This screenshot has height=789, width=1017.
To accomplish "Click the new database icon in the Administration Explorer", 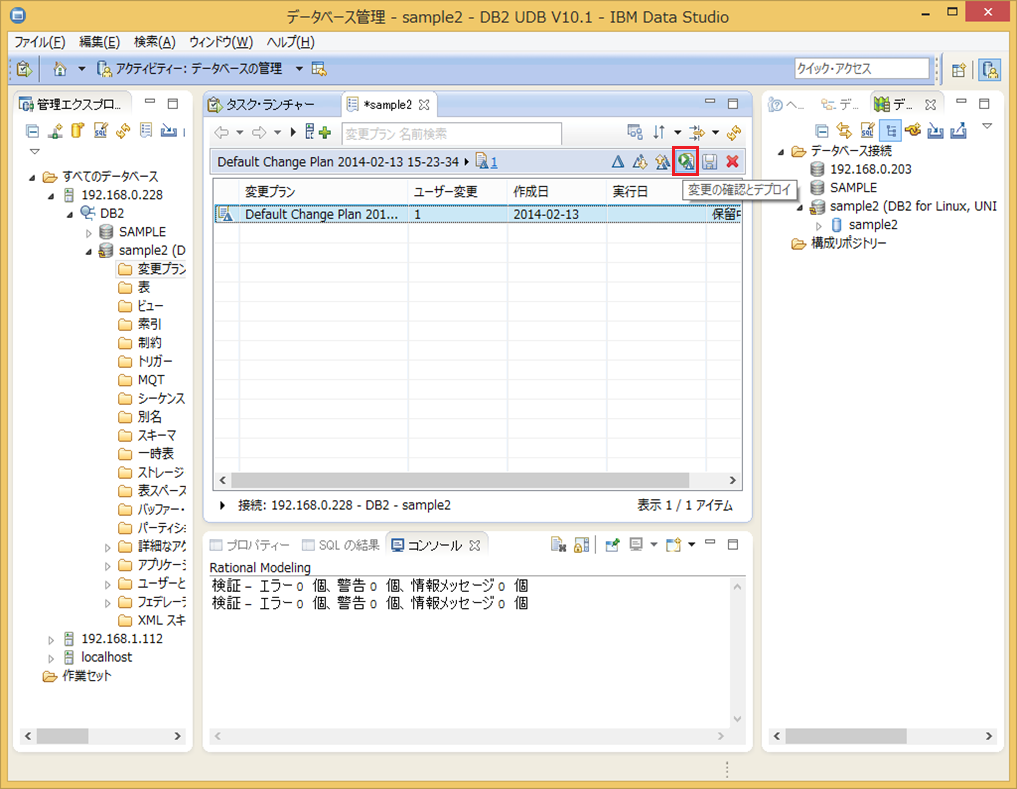I will click(x=77, y=131).
